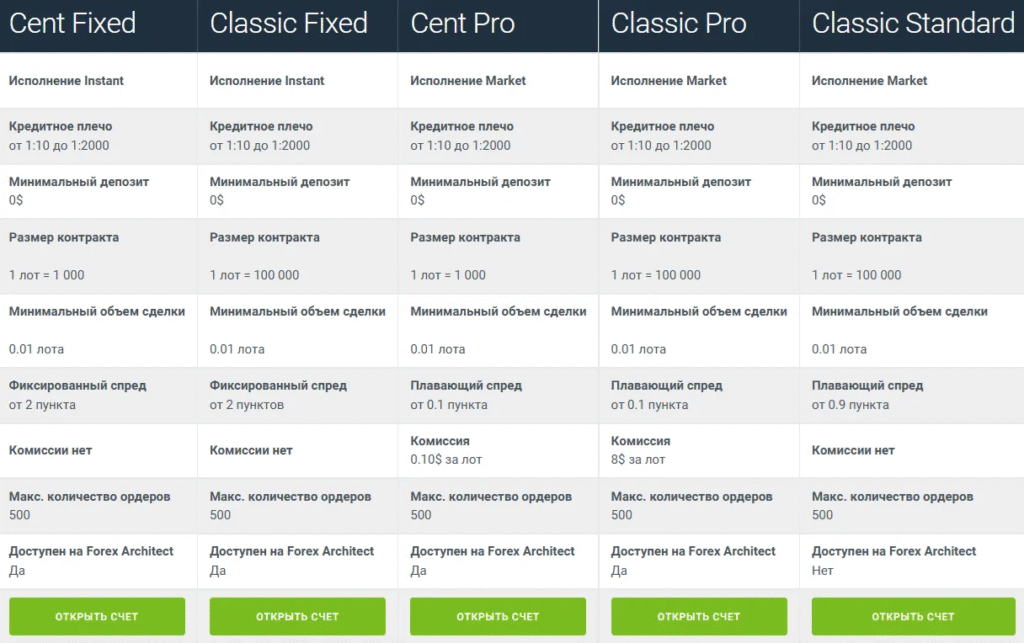Image resolution: width=1024 pixels, height=643 pixels.
Task: Click 1 лот = 1 000 in Cent Pro
Action: pyautogui.click(x=448, y=275)
